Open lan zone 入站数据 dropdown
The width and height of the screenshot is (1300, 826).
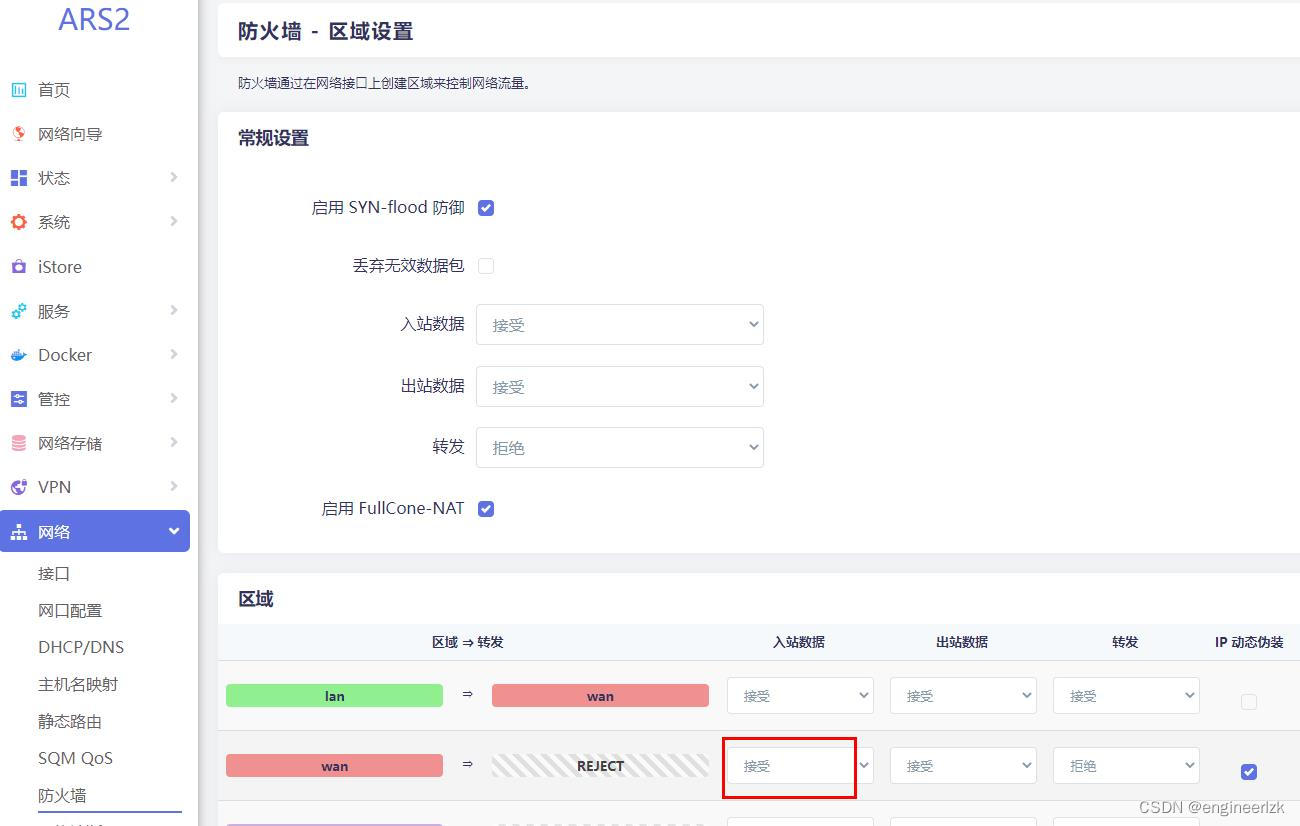[x=800, y=696]
